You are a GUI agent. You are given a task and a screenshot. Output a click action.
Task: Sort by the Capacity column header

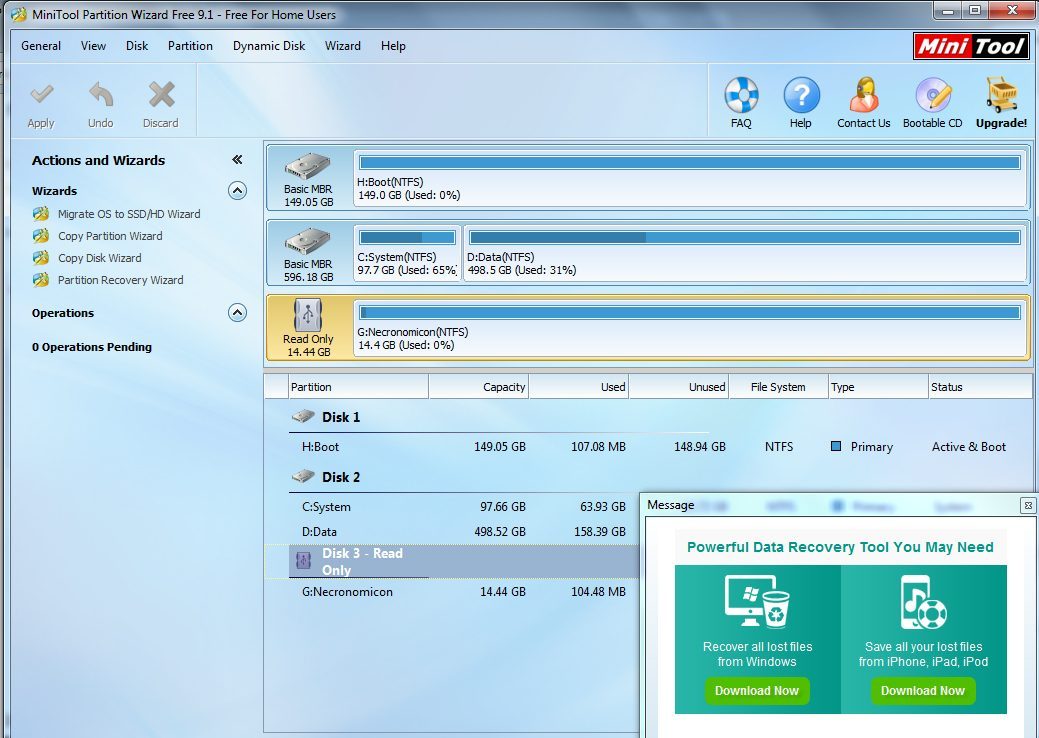(x=479, y=387)
